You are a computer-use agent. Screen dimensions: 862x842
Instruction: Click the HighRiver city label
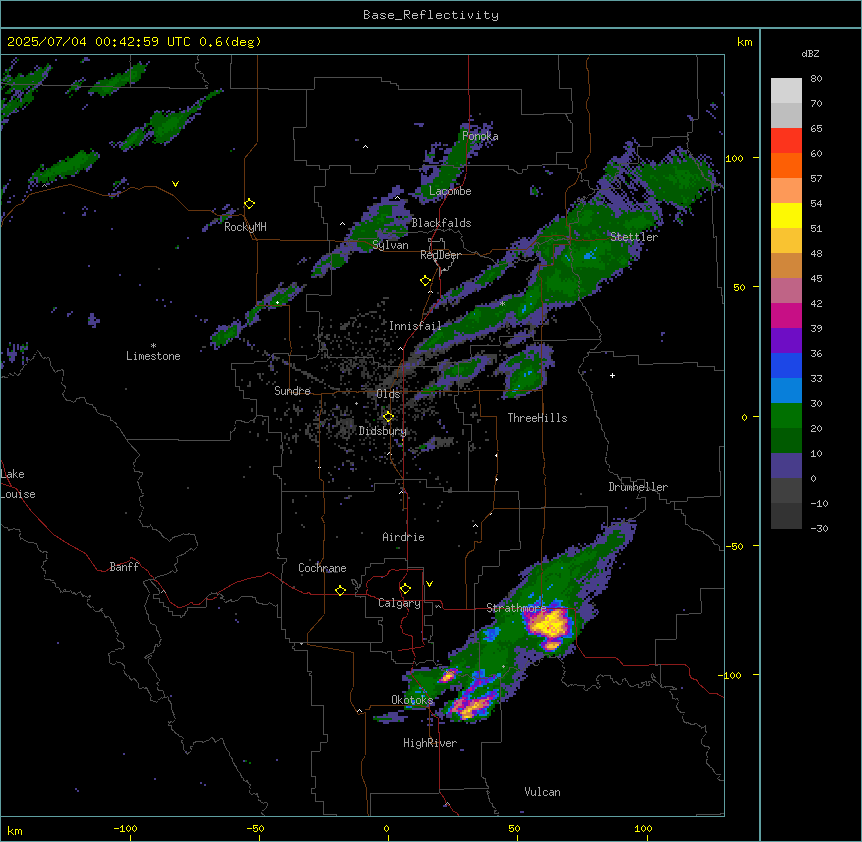coord(430,743)
